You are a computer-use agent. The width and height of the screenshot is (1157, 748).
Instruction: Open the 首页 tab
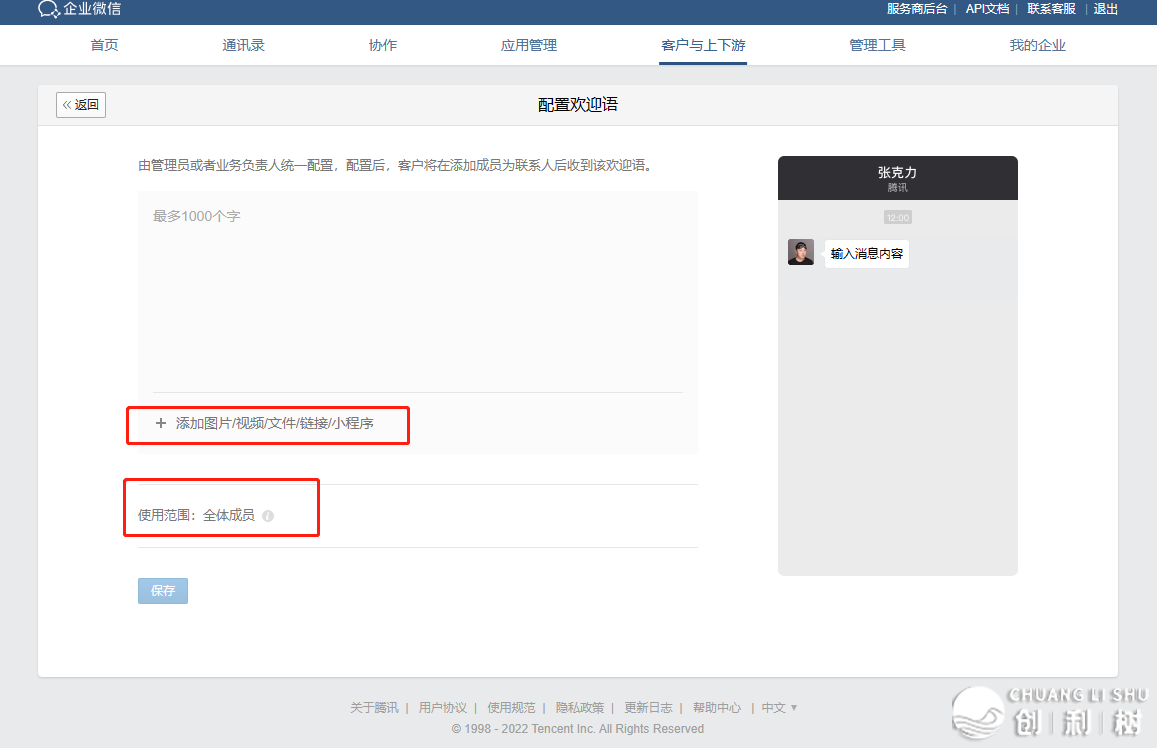104,46
